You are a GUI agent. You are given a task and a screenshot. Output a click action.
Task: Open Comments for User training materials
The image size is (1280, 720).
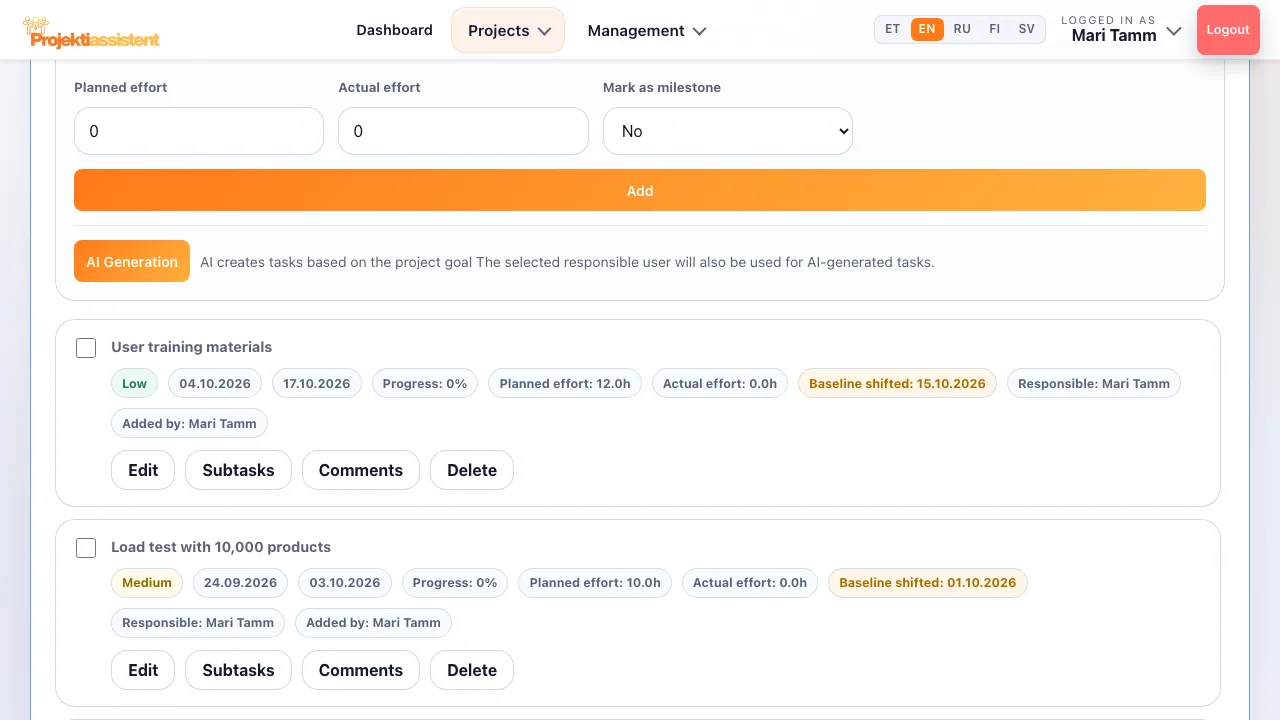pyautogui.click(x=361, y=470)
